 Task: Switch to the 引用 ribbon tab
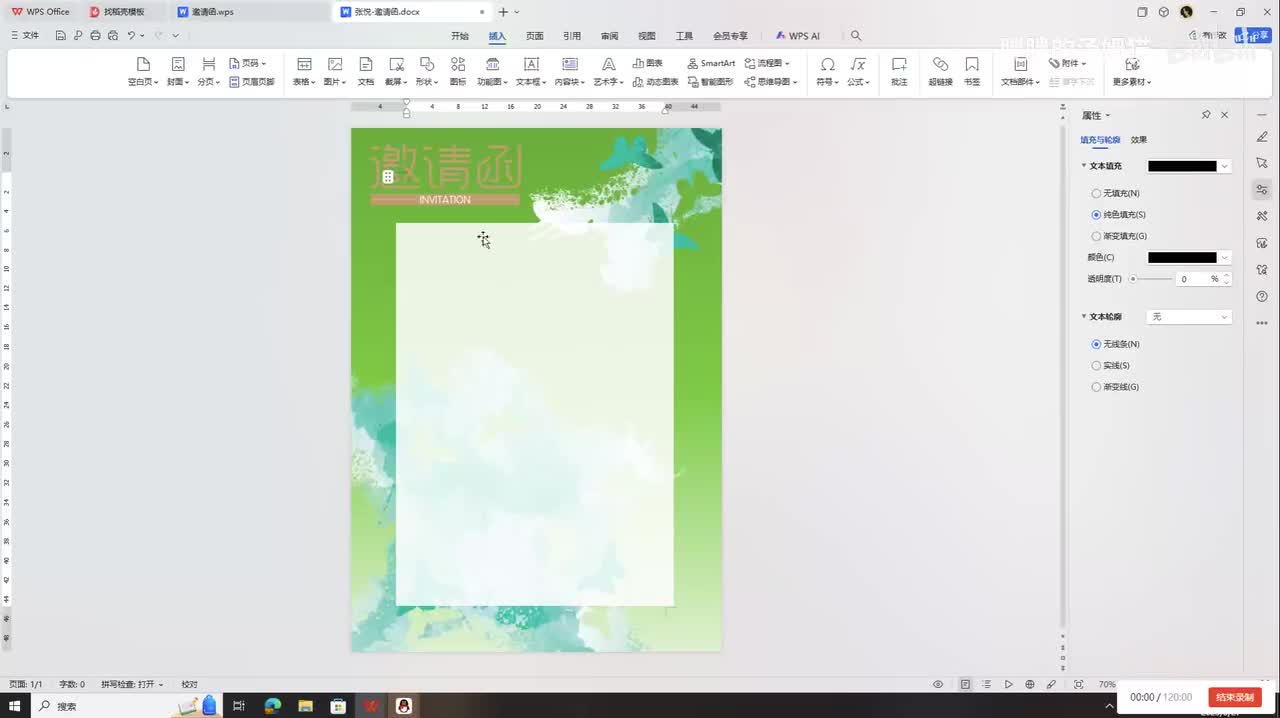point(572,36)
